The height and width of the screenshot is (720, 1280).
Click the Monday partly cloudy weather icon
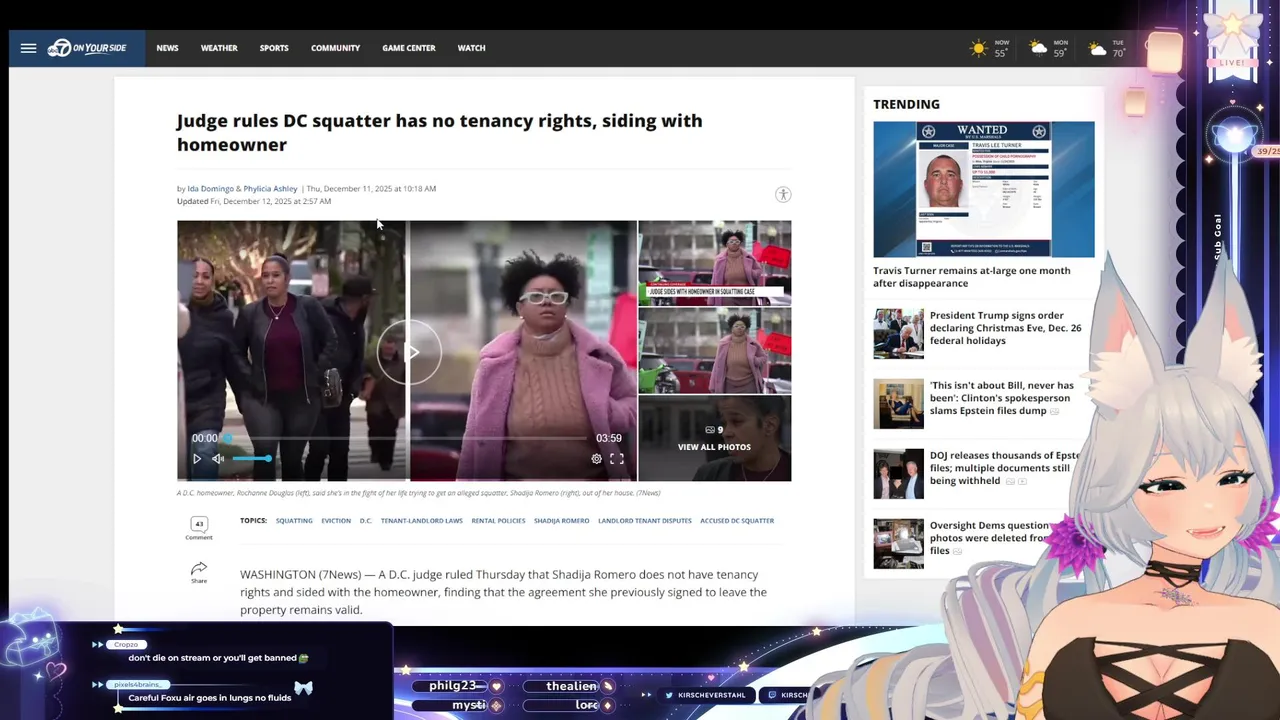[1039, 48]
